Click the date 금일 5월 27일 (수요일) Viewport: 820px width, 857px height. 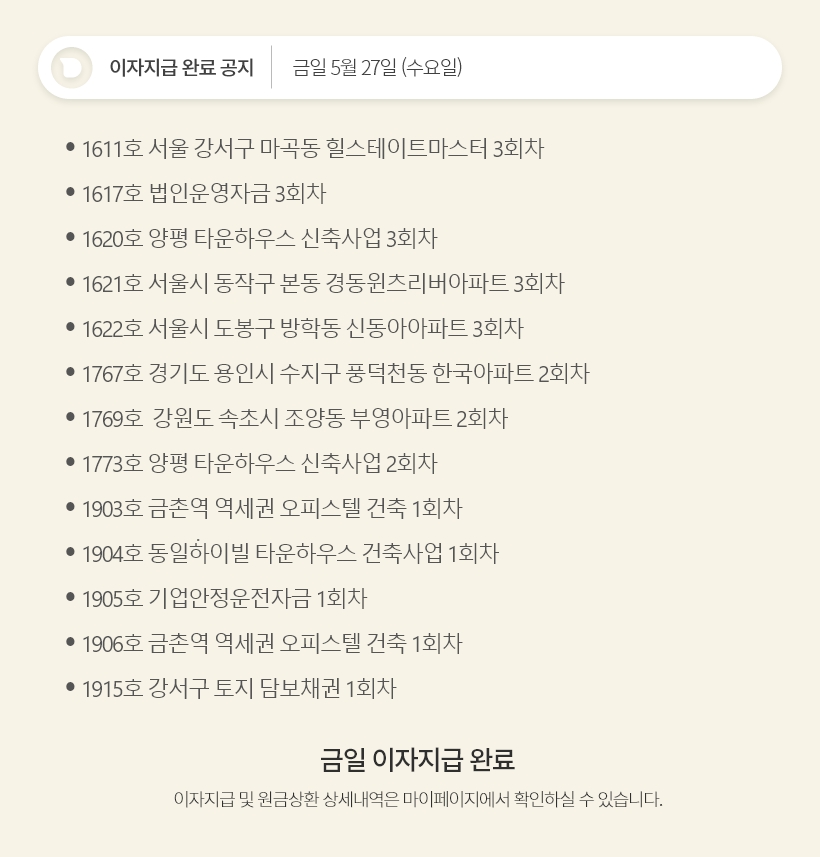coord(377,68)
